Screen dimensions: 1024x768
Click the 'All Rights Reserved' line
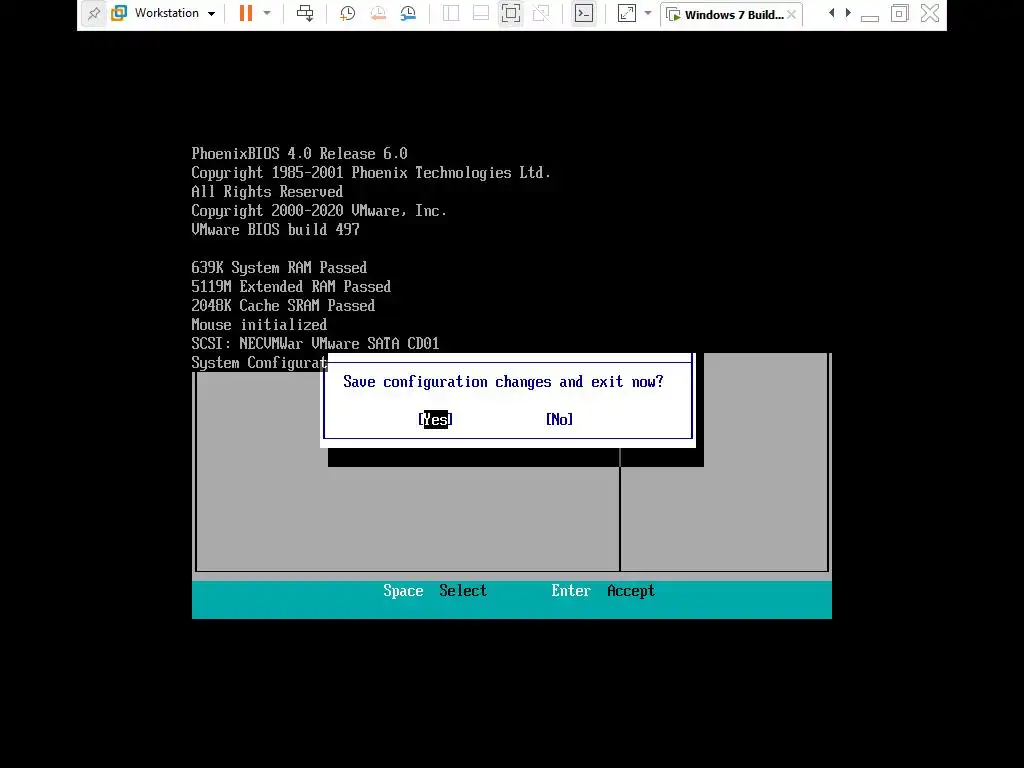coord(266,191)
